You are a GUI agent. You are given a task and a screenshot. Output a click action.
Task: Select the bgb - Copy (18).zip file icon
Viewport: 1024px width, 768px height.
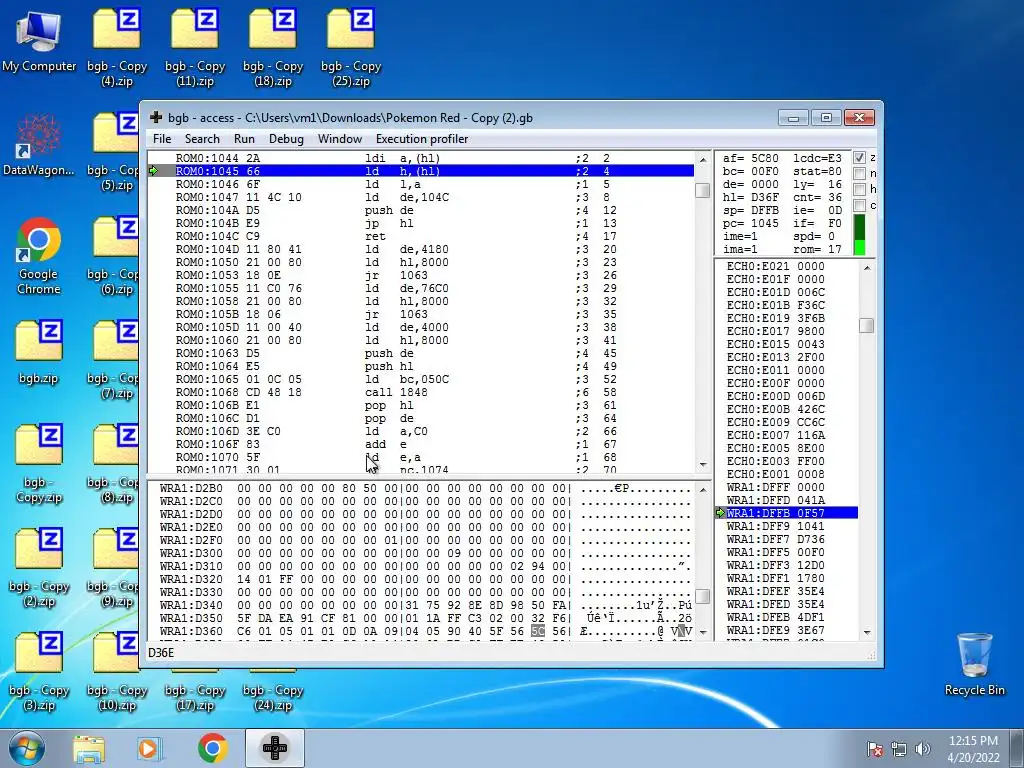tap(273, 46)
